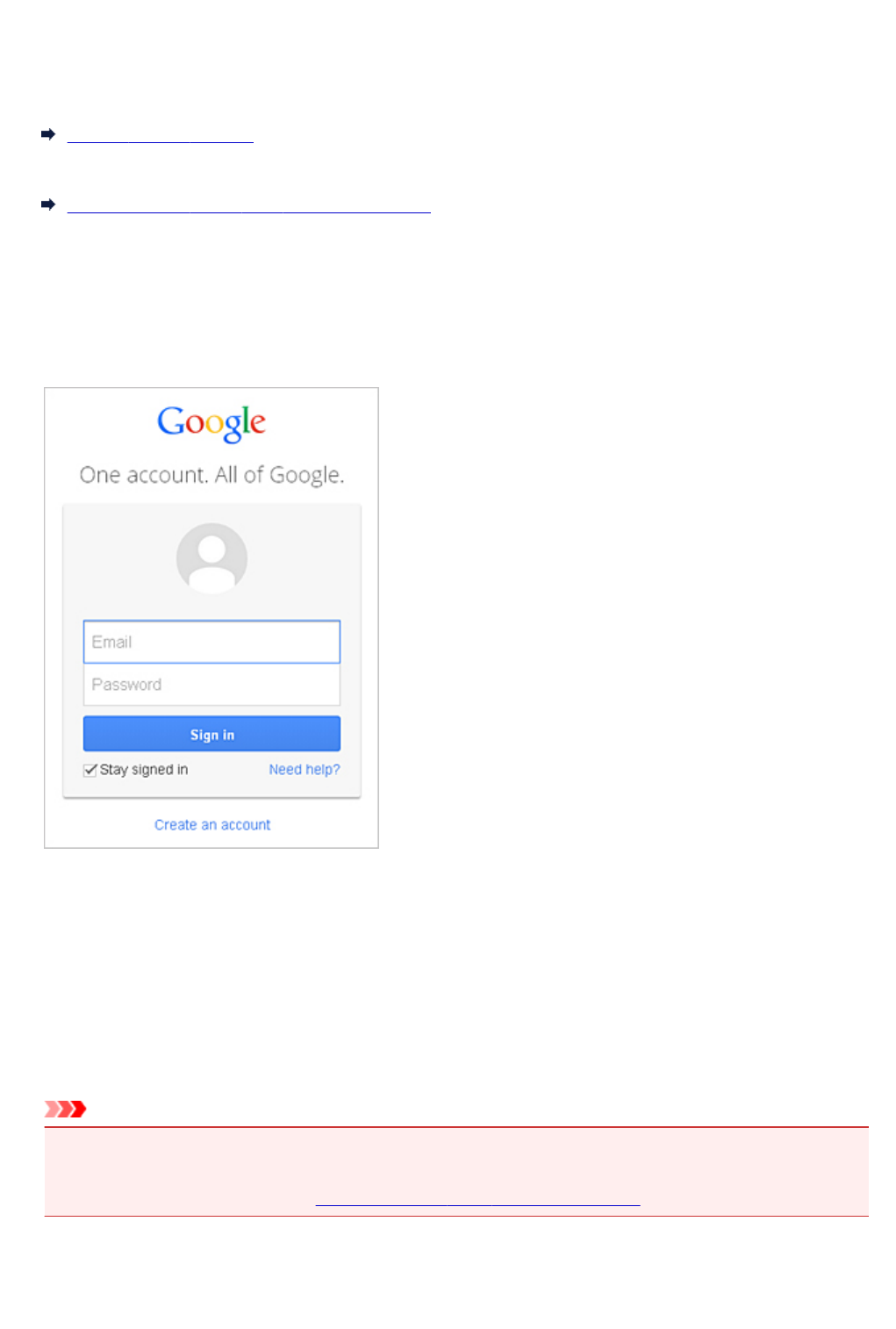
Task: Follow the Create an account link
Action: (212, 825)
